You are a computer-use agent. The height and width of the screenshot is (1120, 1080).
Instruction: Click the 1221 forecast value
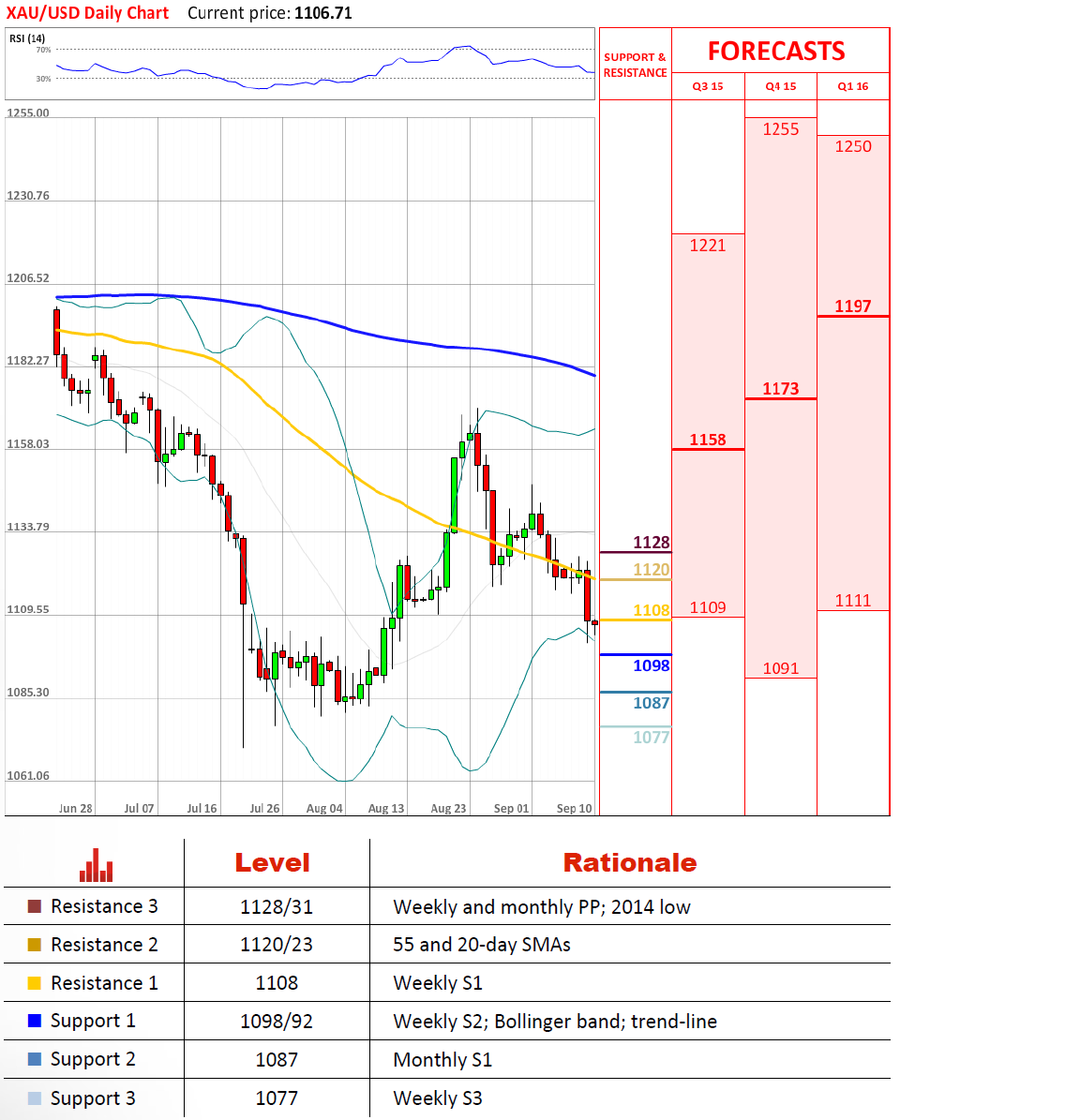pyautogui.click(x=708, y=246)
